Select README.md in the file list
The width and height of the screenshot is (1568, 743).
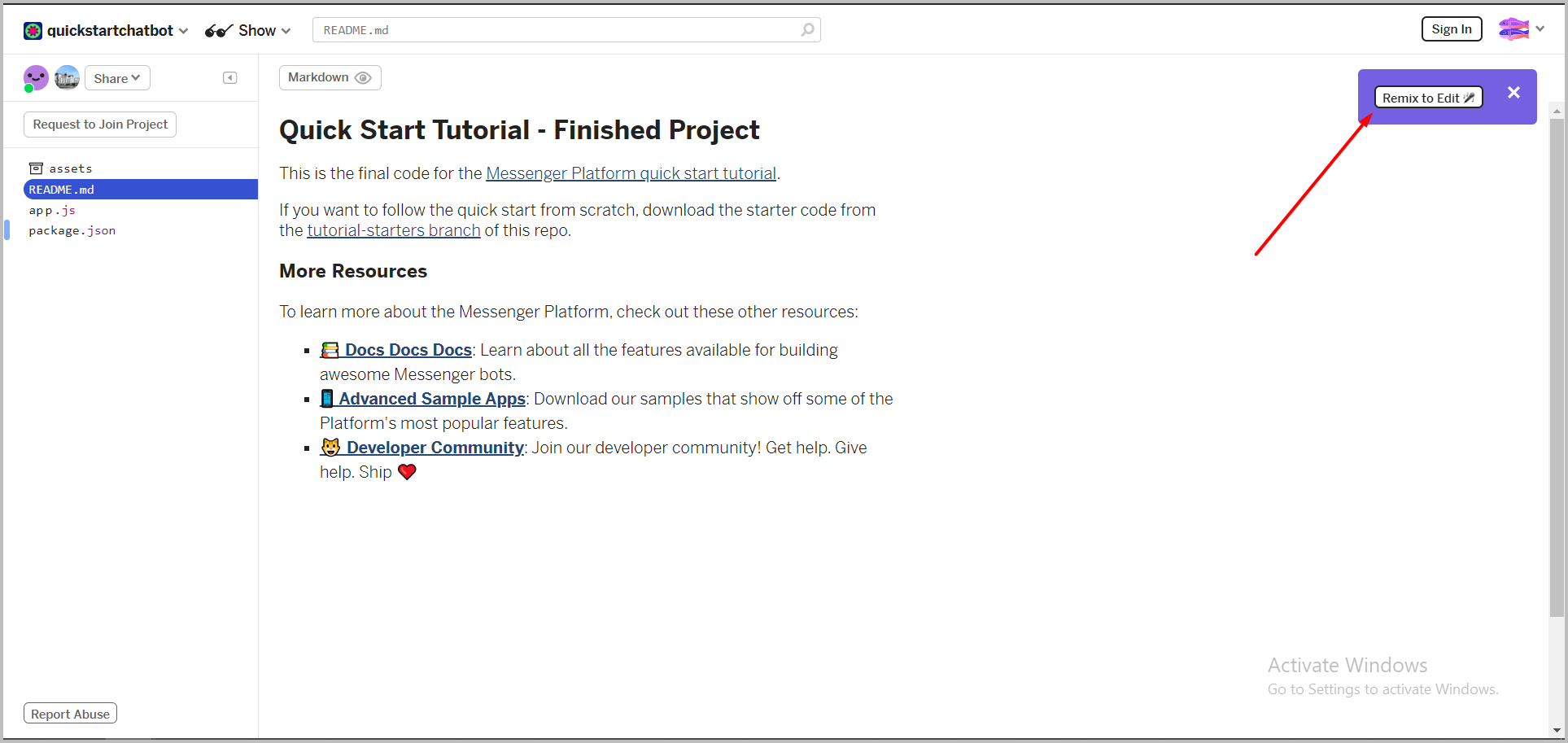141,190
